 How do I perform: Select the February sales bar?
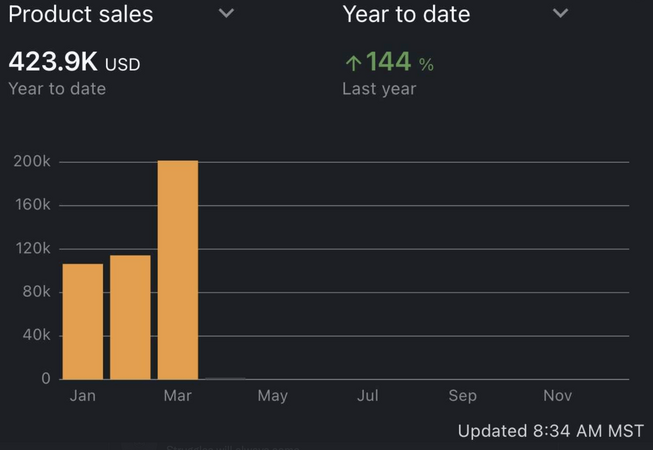[130, 317]
